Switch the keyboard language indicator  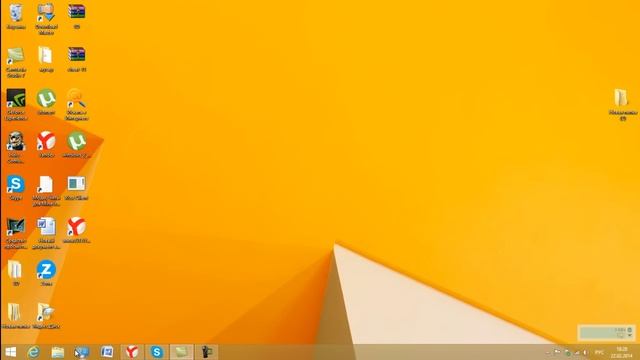point(599,352)
